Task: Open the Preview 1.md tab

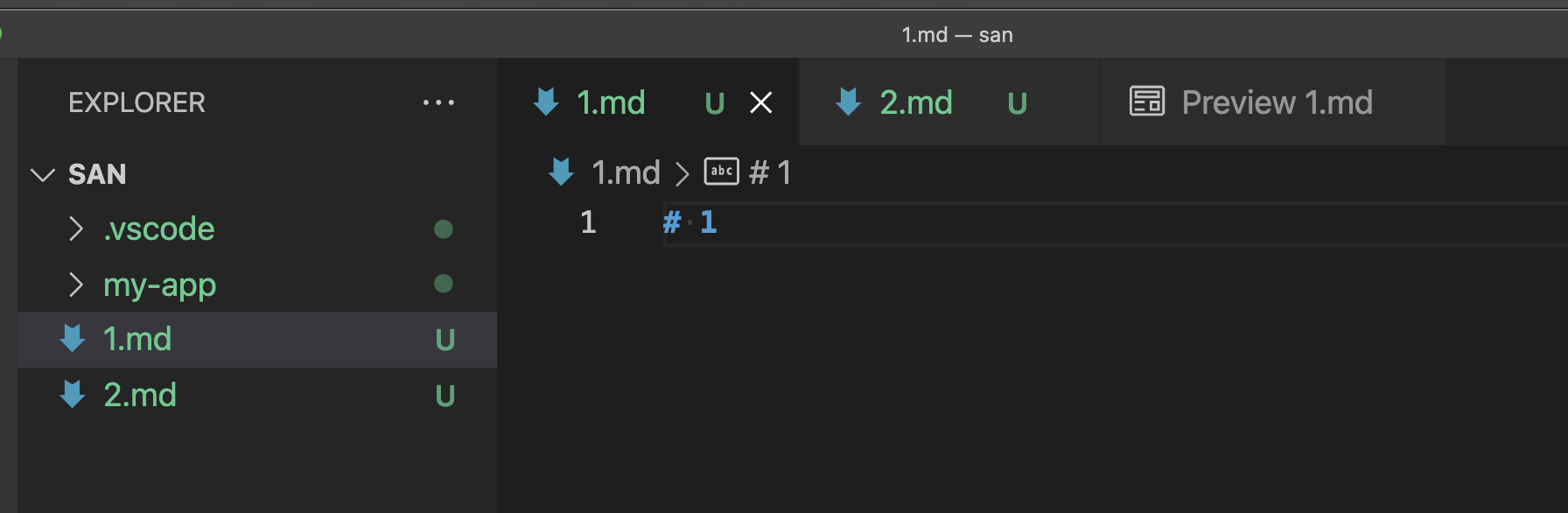Action: [x=1277, y=102]
